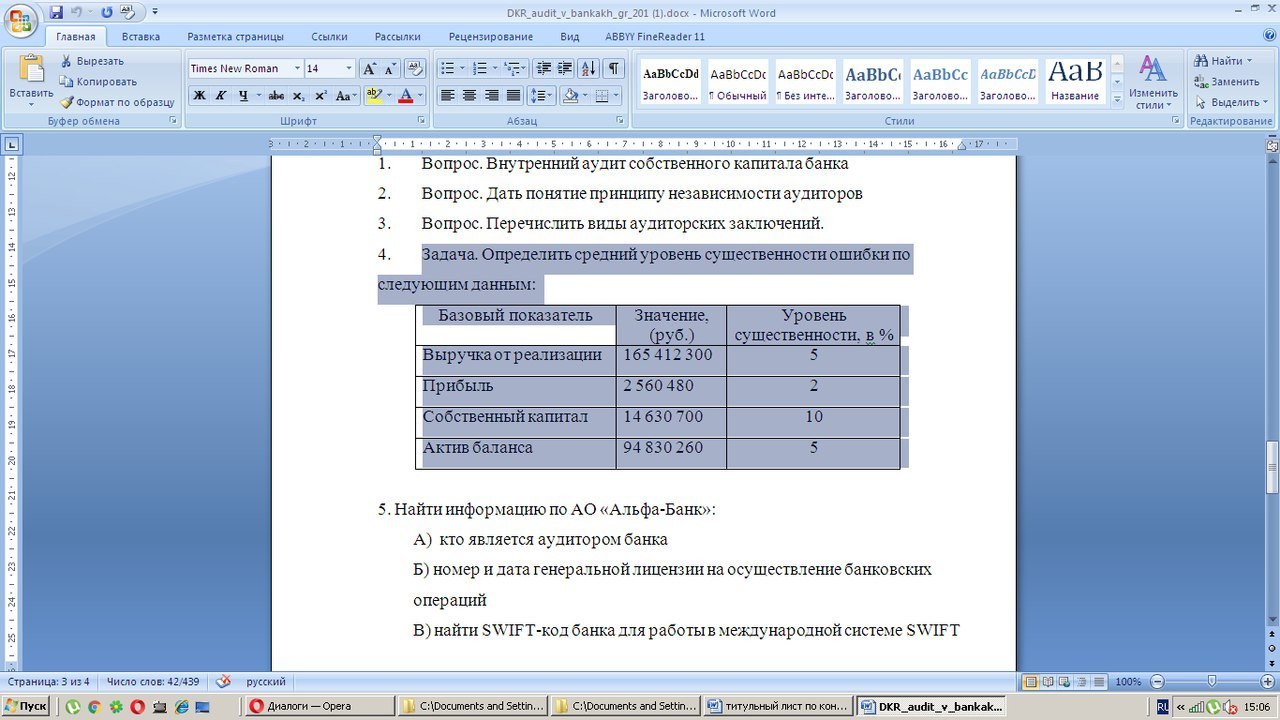Toggle subscript formatting
This screenshot has height=720, width=1280.
tap(299, 96)
